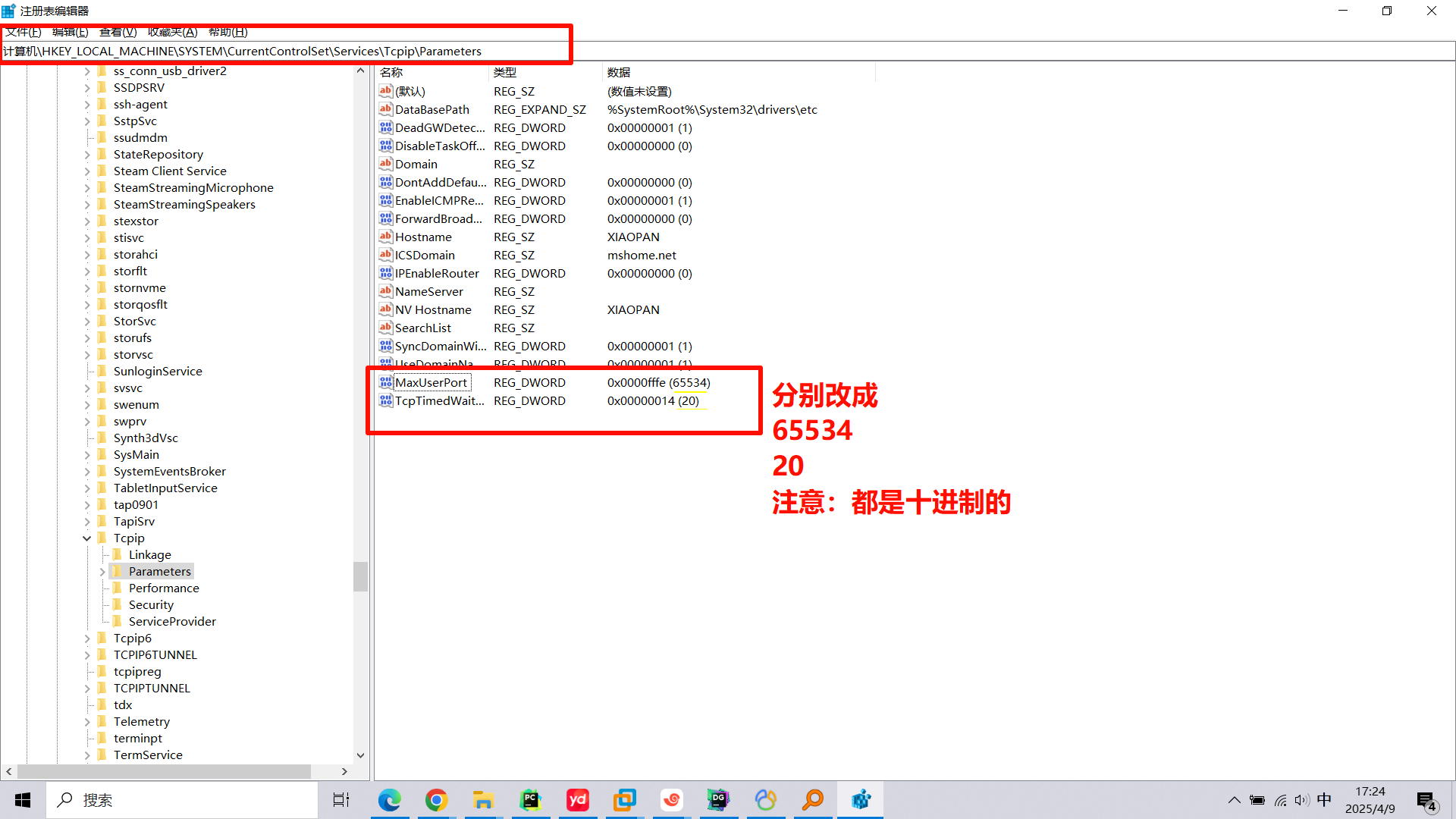The image size is (1456, 819).
Task: Click the IPEnableRouter DWORD icon
Action: click(x=386, y=273)
